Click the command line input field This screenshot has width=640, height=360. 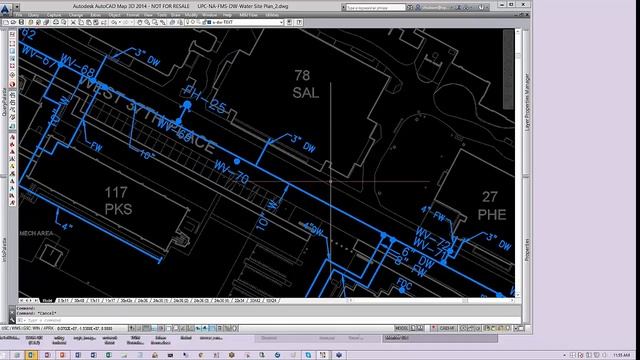pos(269,320)
